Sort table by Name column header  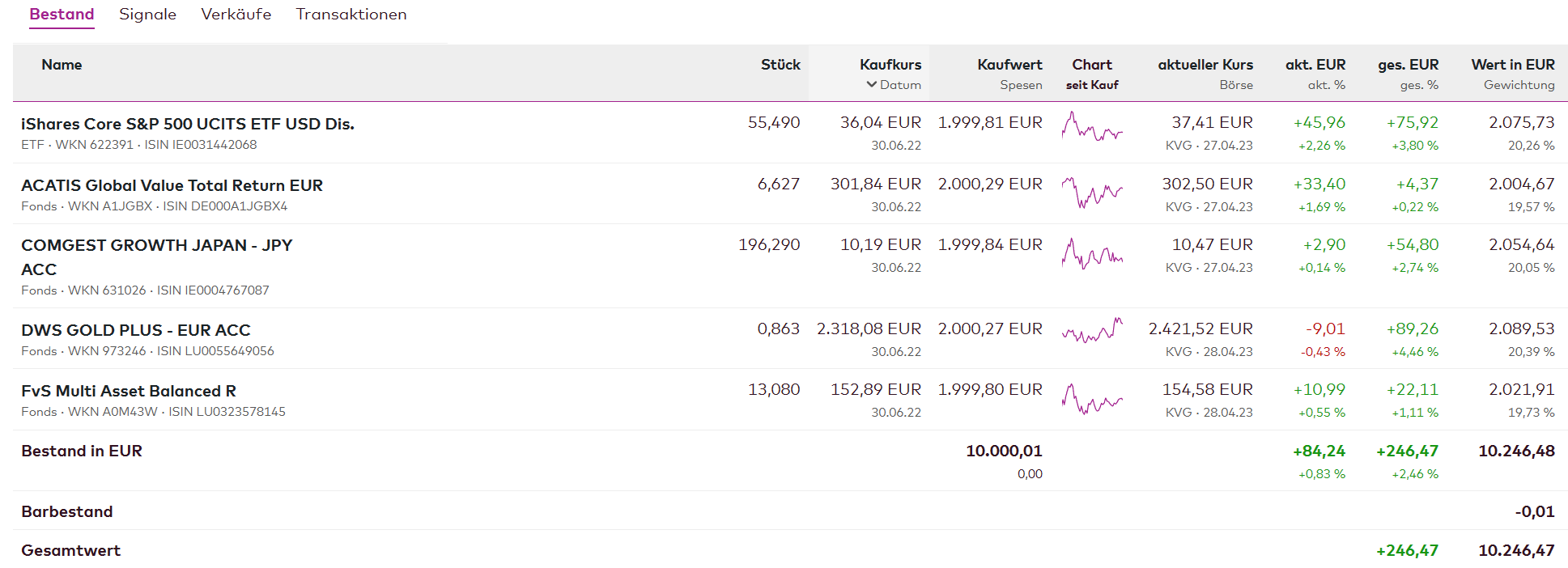(x=62, y=65)
